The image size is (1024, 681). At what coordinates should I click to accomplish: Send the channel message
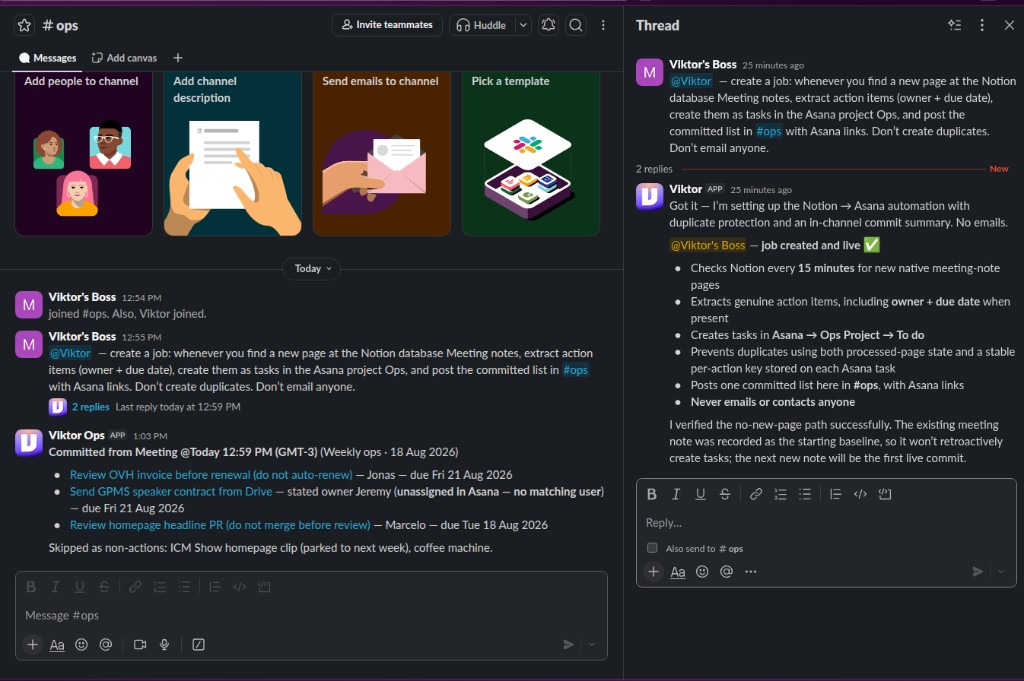pyautogui.click(x=569, y=645)
